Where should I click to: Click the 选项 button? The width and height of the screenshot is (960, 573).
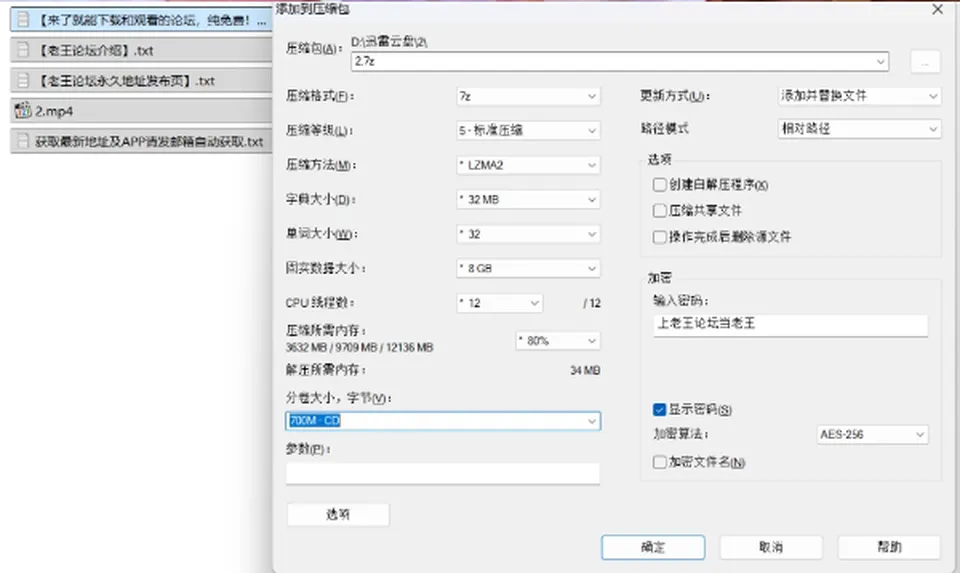pyautogui.click(x=338, y=514)
